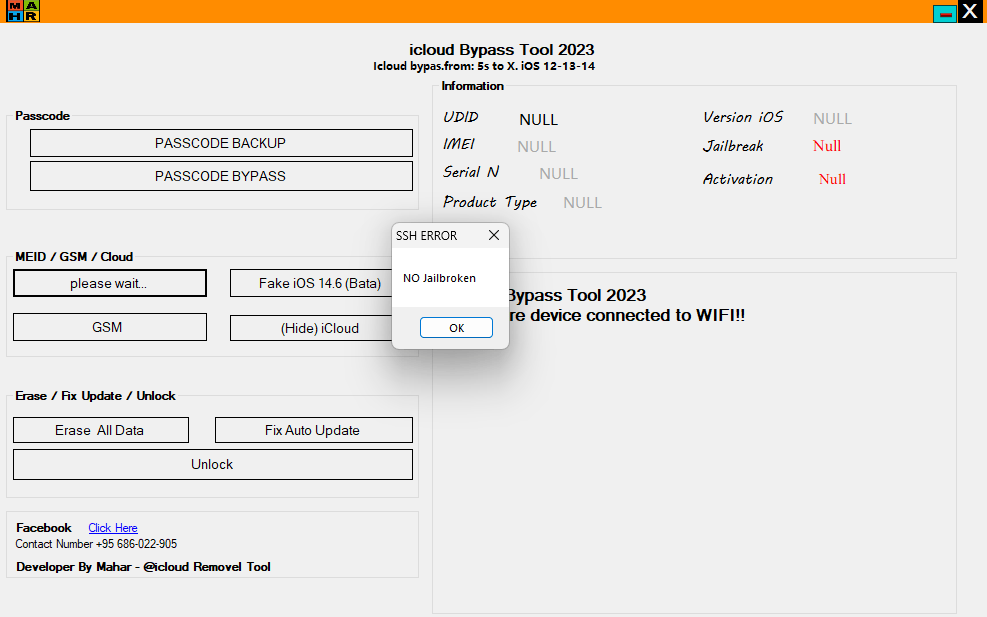Click the Information group title
Viewport: 987px width, 617px height.
click(x=472, y=86)
